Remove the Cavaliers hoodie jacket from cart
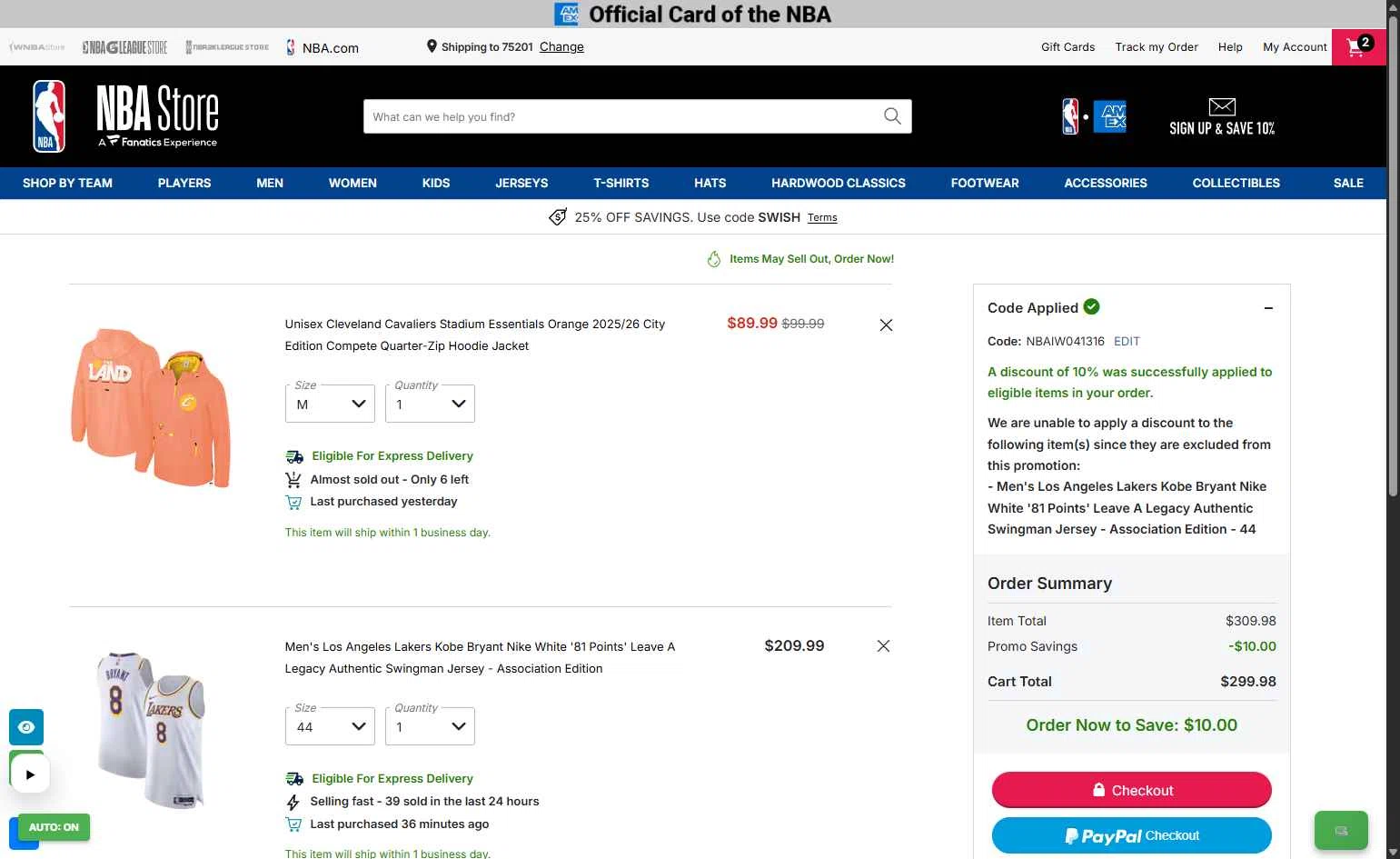1400x859 pixels. (x=886, y=325)
